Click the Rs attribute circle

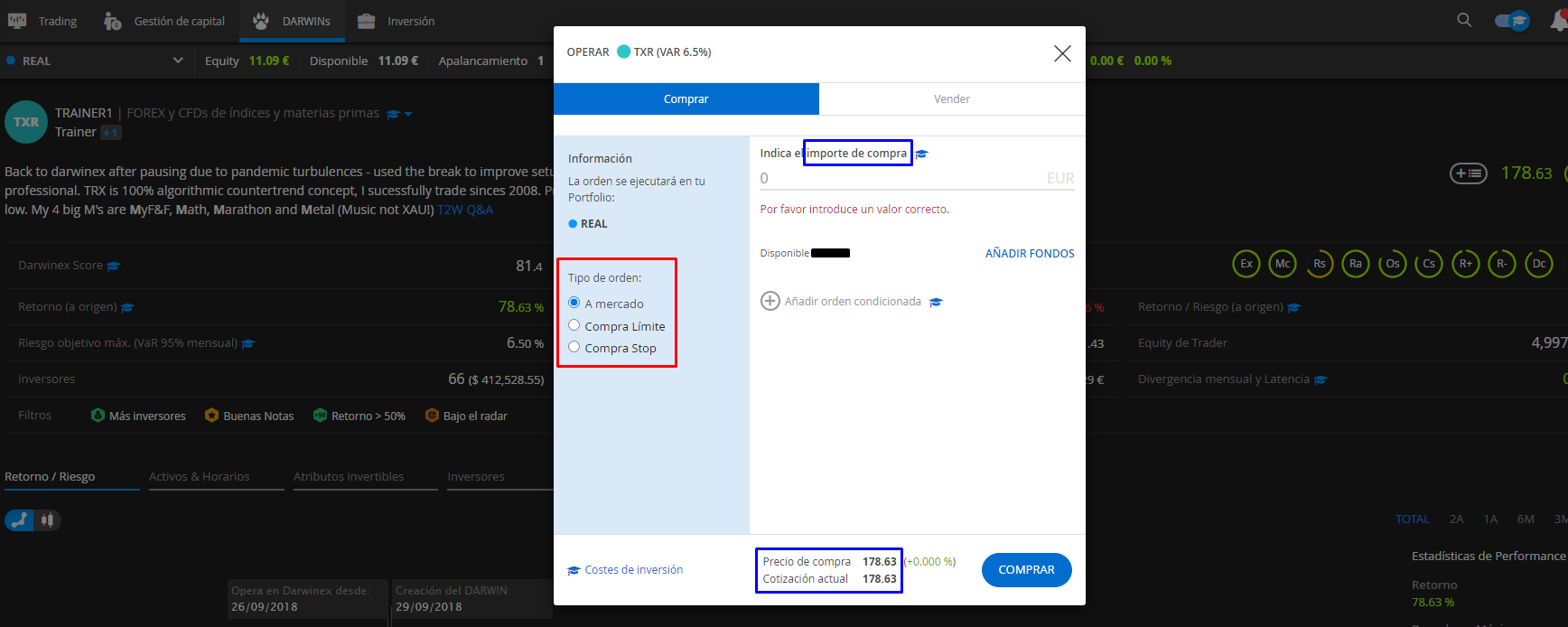tap(1320, 264)
